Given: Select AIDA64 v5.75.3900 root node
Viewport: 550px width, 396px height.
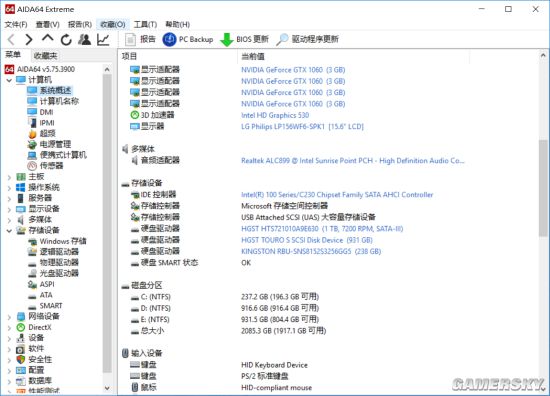Looking at the screenshot, I should 40,69.
